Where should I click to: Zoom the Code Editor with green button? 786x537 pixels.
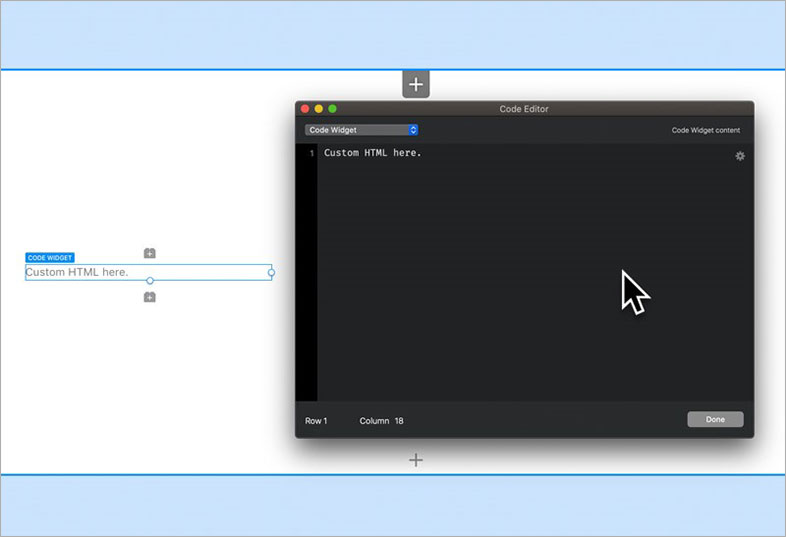pyautogui.click(x=332, y=109)
